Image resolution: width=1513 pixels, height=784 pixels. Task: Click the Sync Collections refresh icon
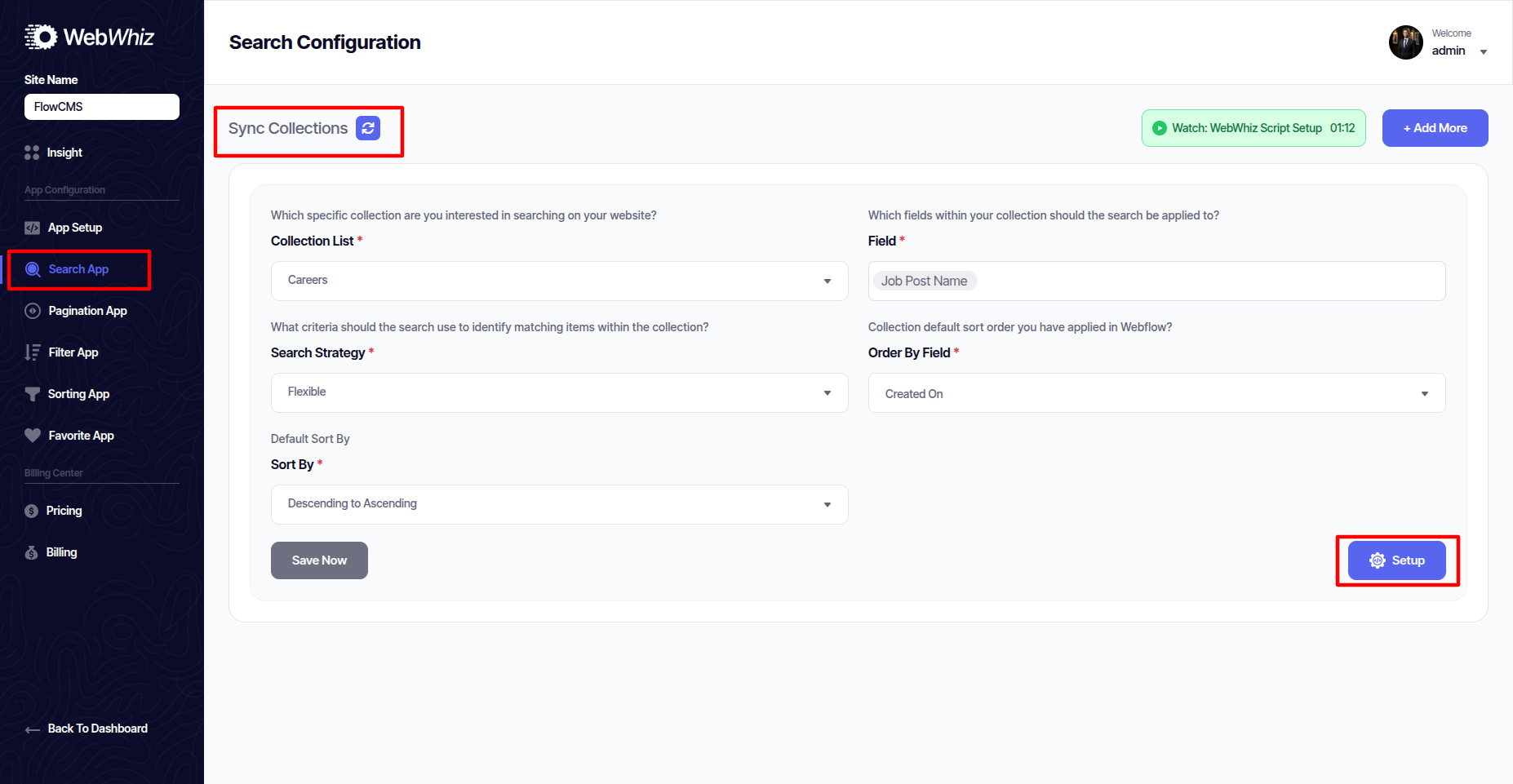coord(368,128)
